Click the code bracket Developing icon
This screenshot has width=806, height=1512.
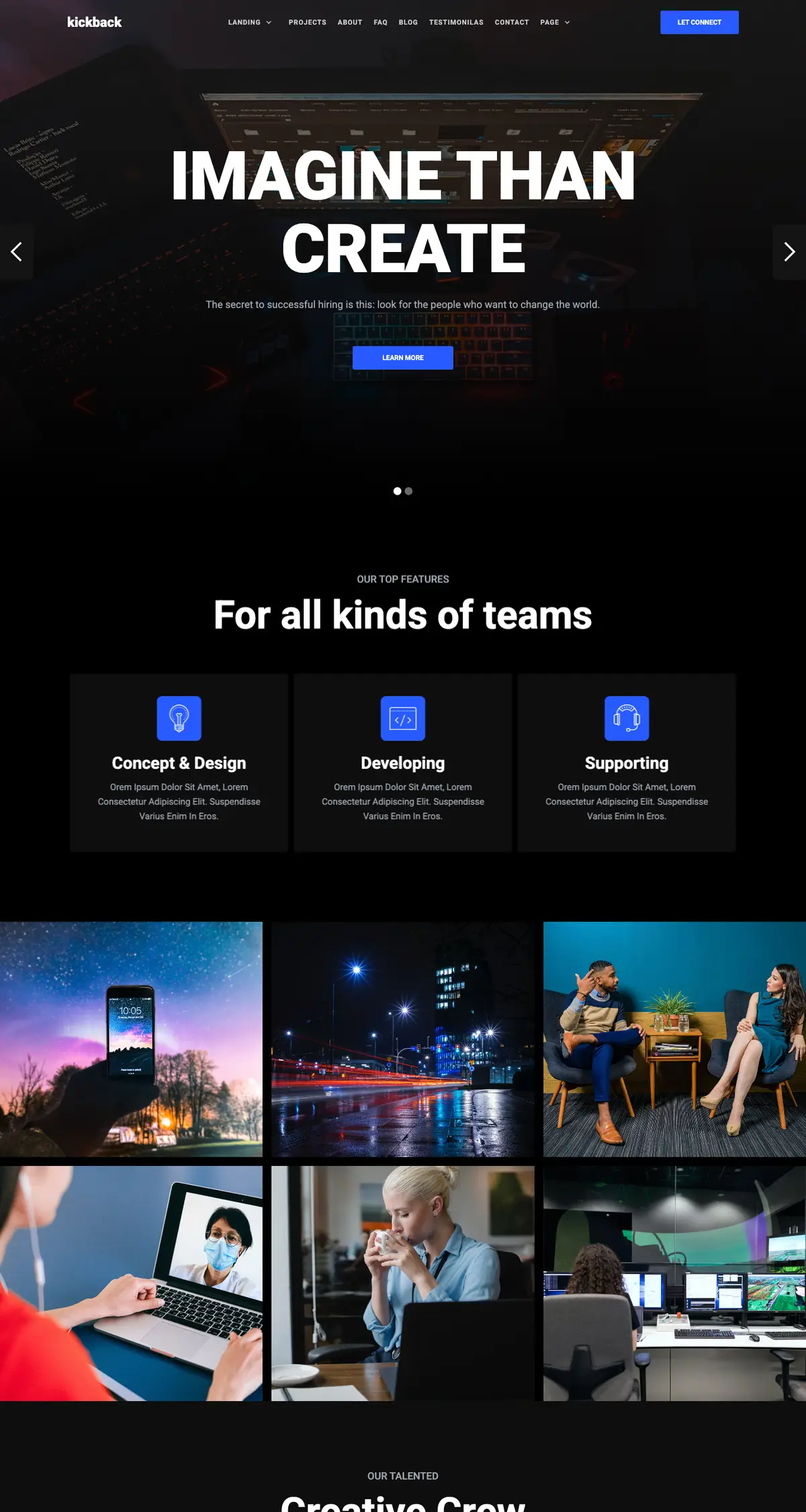click(403, 718)
